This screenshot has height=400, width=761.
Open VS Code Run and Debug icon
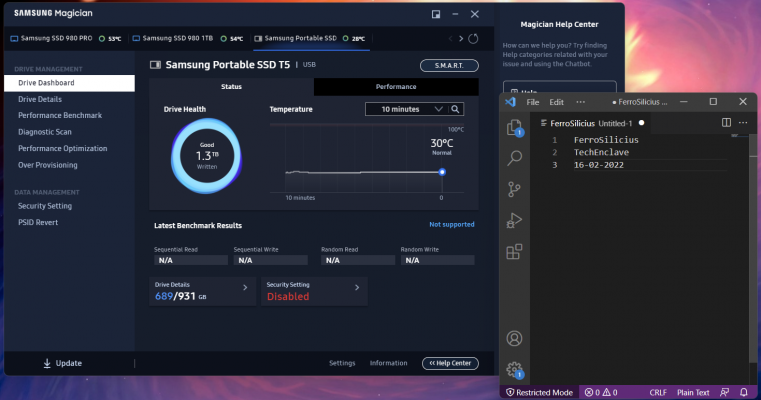tap(514, 220)
